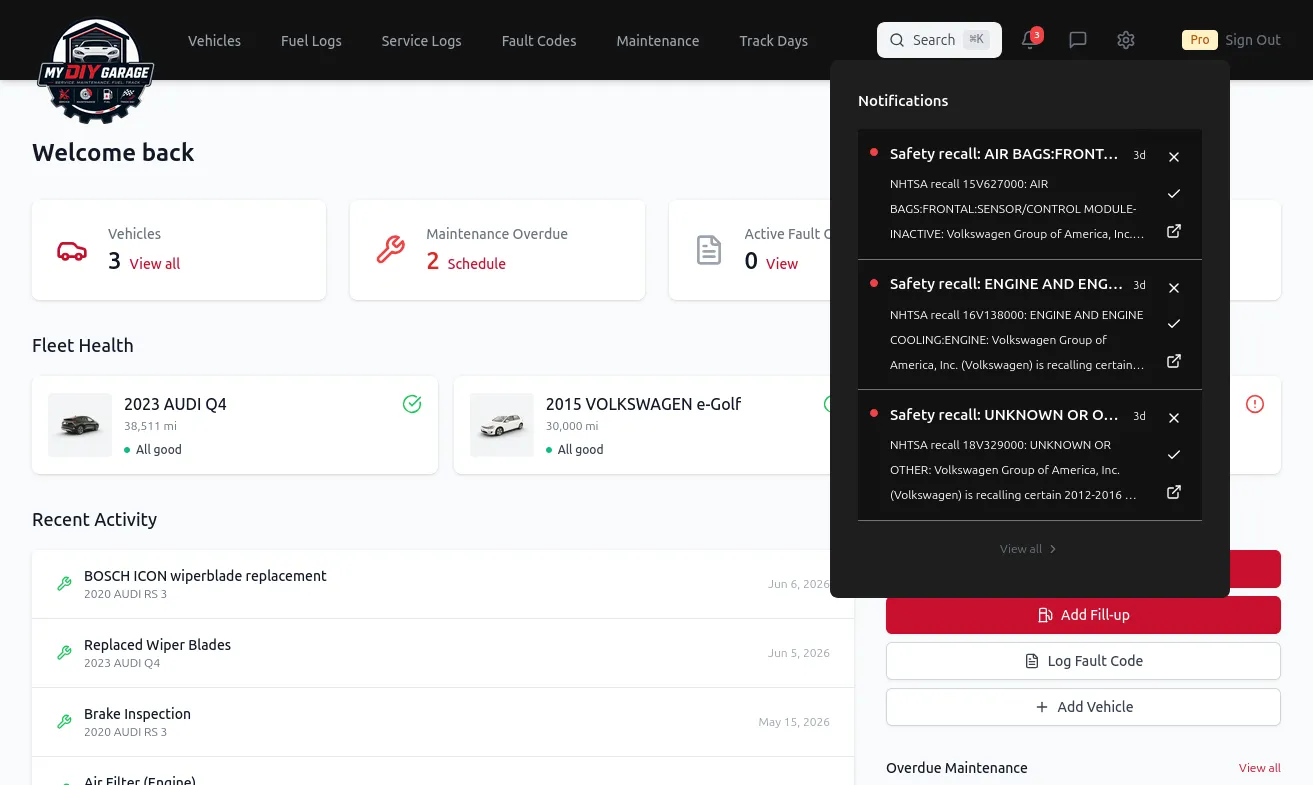Click the document icon in Active Fault card

709,250
